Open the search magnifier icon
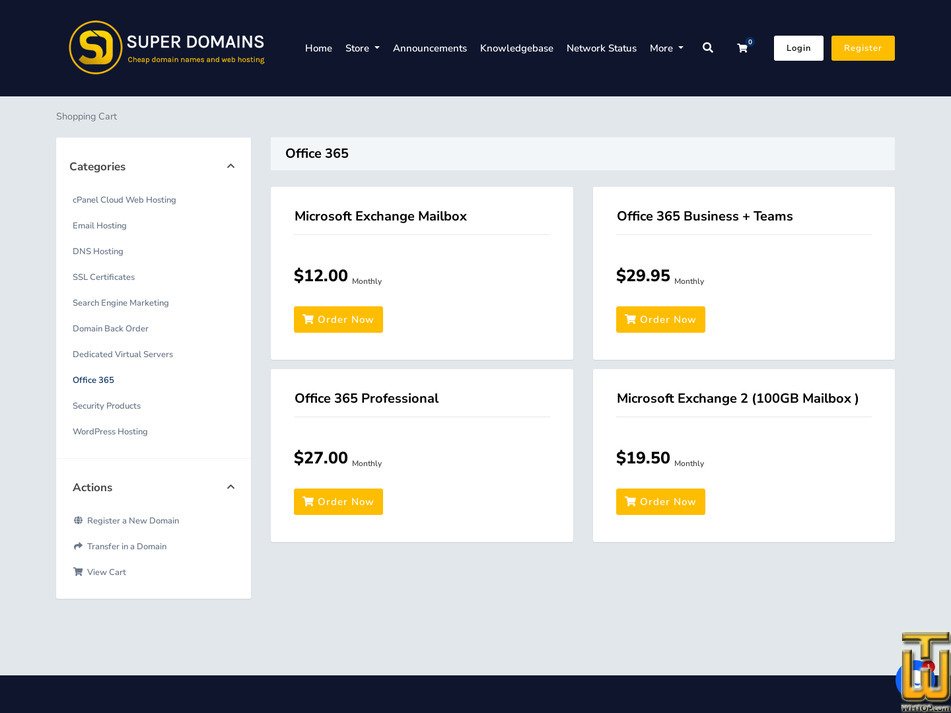 click(x=707, y=48)
